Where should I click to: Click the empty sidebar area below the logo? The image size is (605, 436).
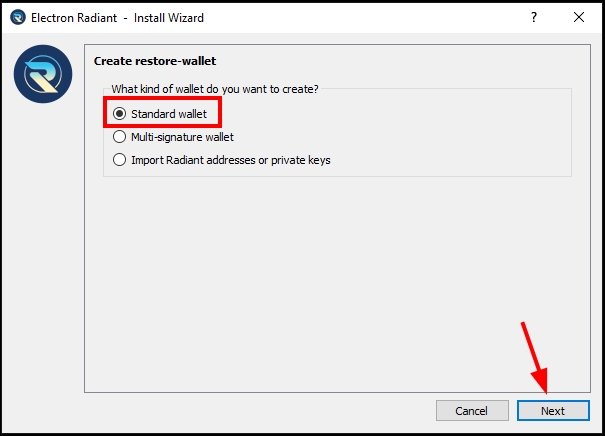[43, 250]
